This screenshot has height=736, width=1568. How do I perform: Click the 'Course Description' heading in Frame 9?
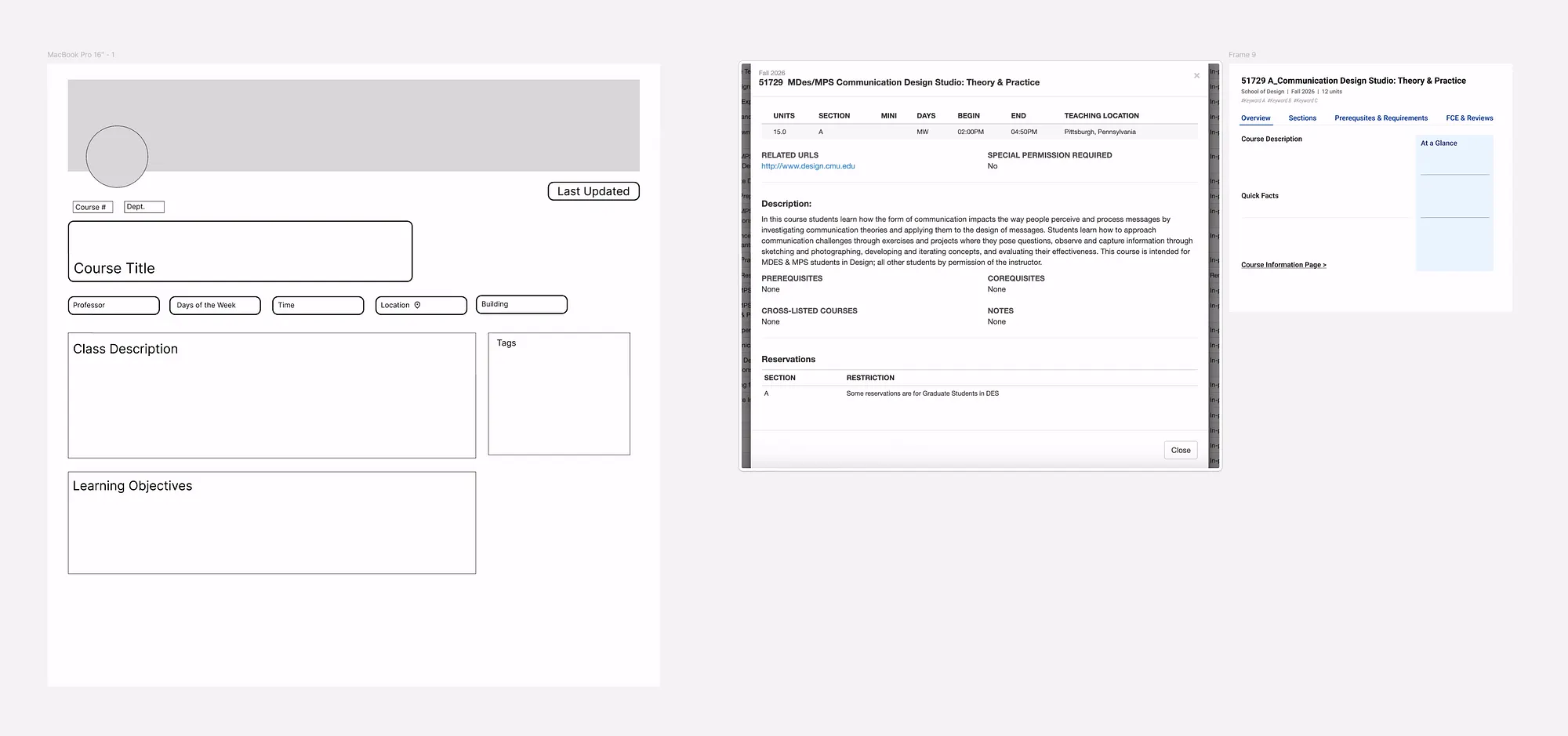(x=1271, y=140)
